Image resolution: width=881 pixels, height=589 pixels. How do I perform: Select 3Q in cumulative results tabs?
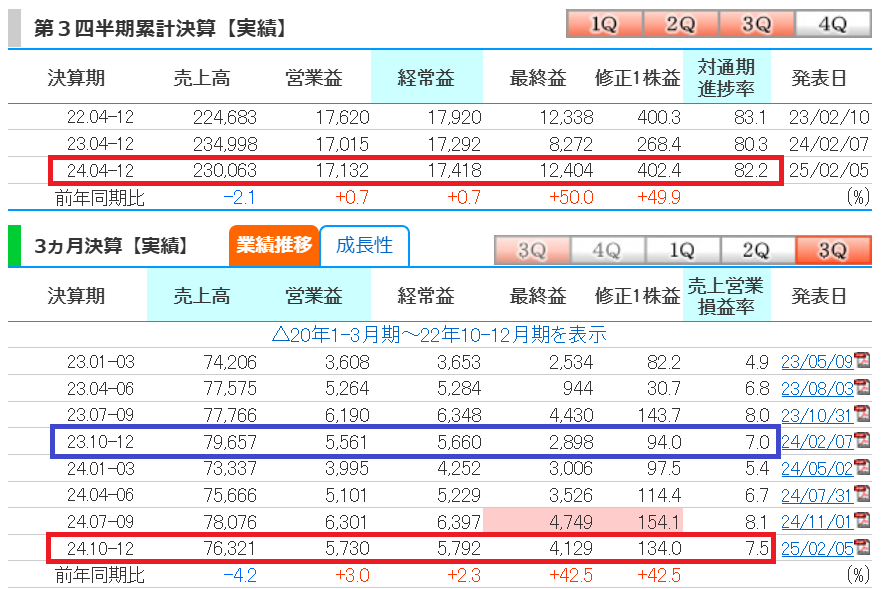tap(756, 24)
